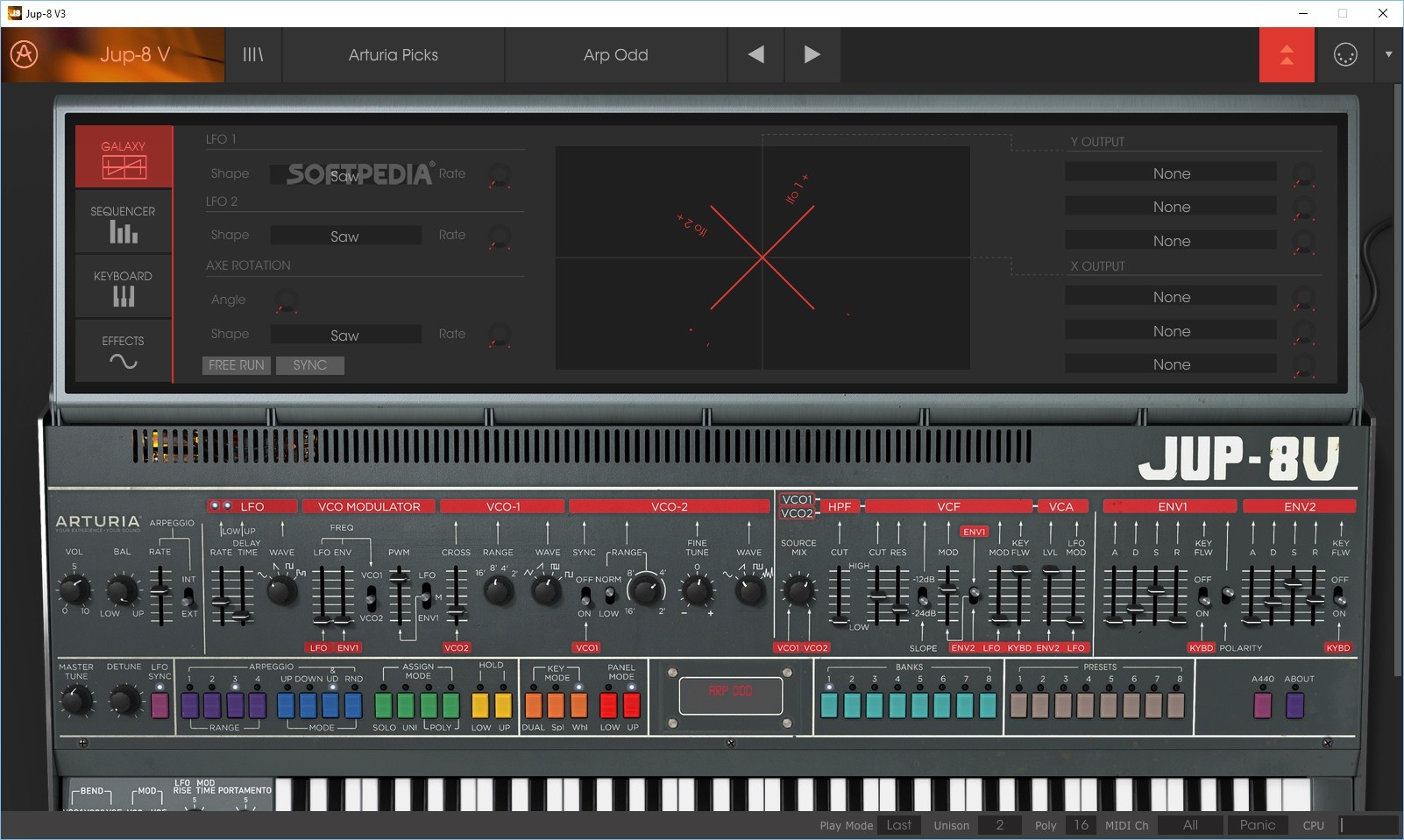Select bank 1 teal button
The height and width of the screenshot is (840, 1404).
point(828,705)
